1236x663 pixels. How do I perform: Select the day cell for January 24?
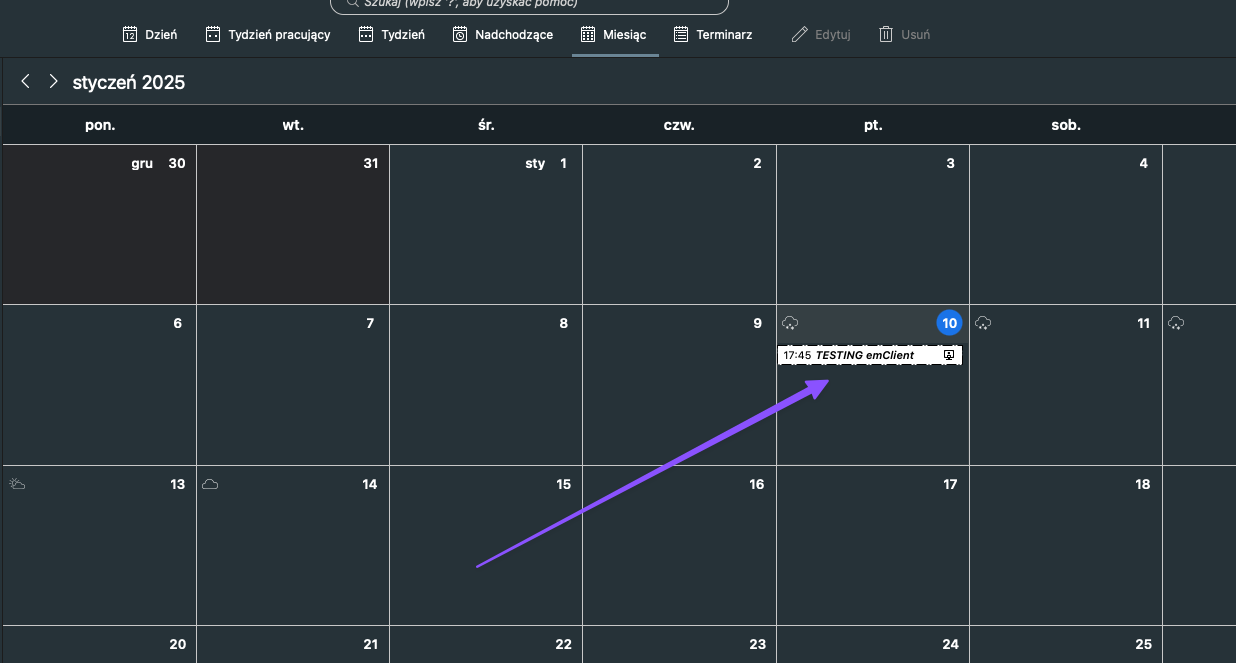tap(872, 645)
